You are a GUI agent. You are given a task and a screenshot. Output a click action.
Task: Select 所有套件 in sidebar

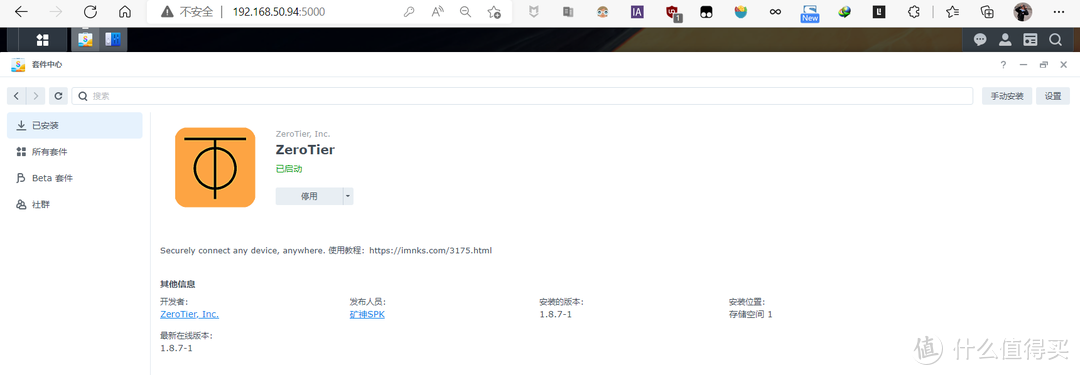[x=74, y=152]
